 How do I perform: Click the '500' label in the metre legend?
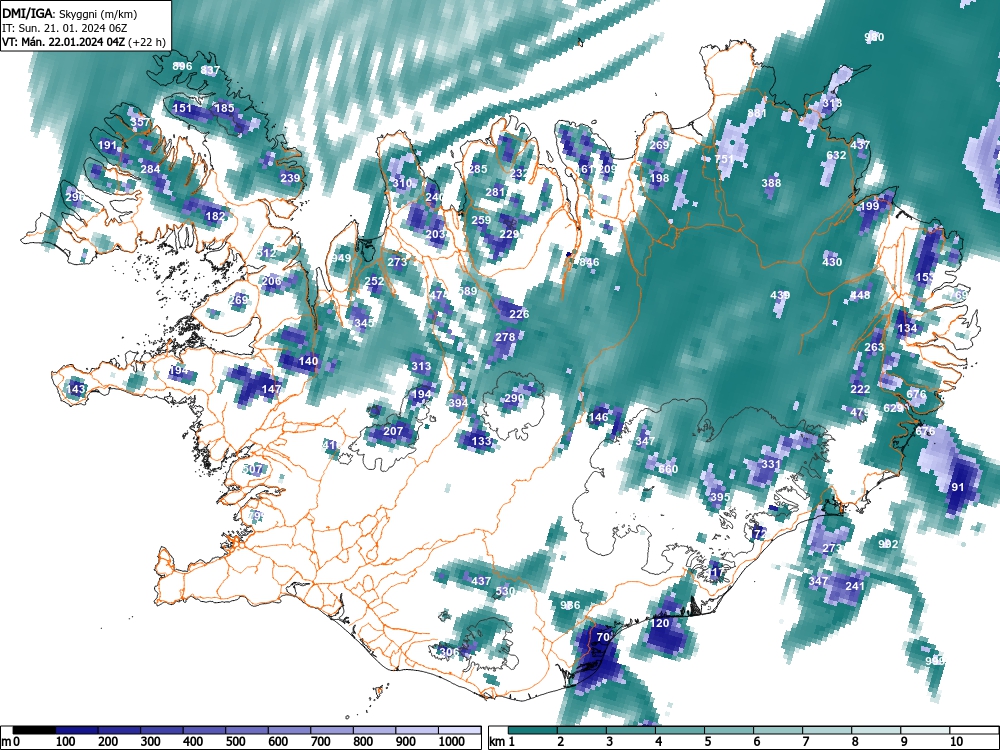pos(235,742)
